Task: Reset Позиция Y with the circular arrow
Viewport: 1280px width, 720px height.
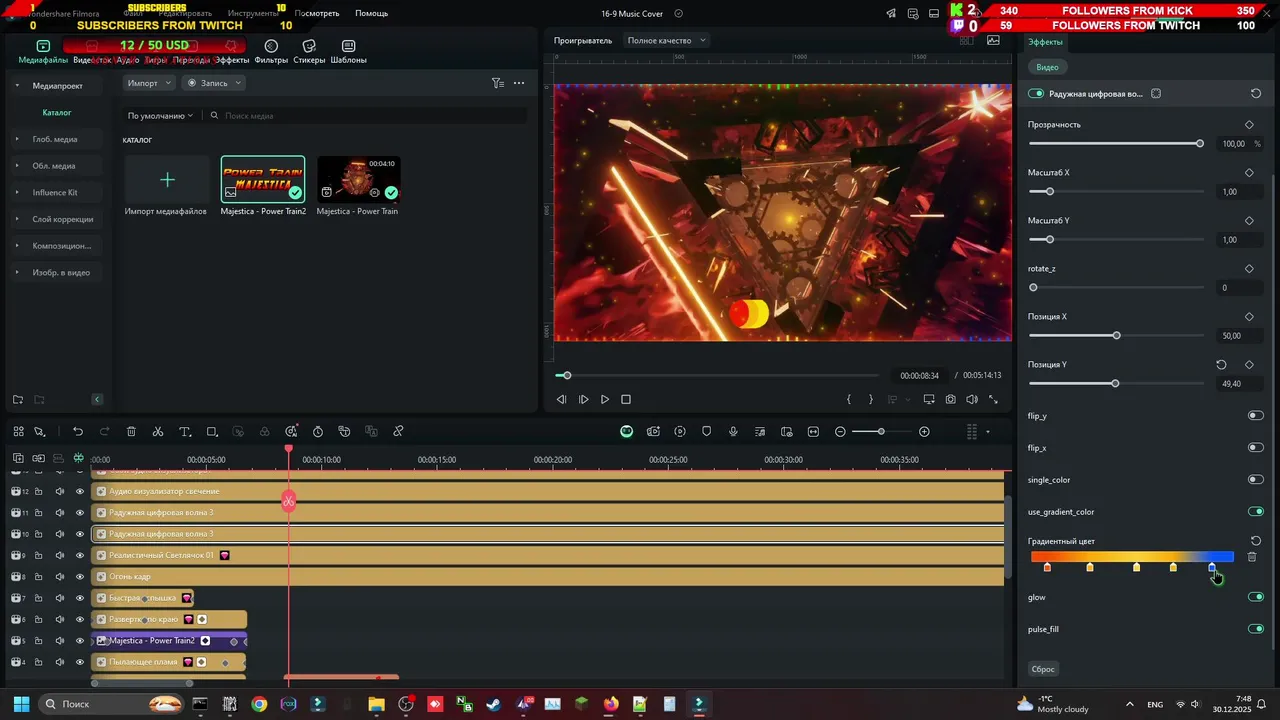Action: pyautogui.click(x=1221, y=365)
